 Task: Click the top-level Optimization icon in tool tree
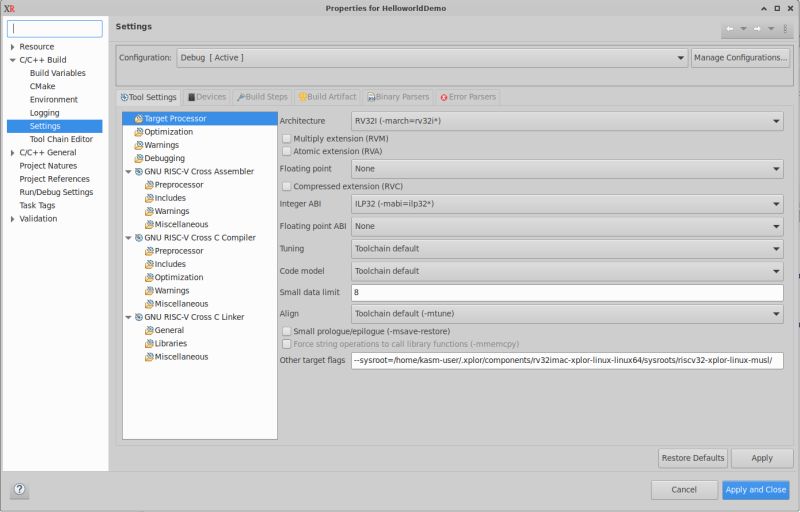point(138,132)
